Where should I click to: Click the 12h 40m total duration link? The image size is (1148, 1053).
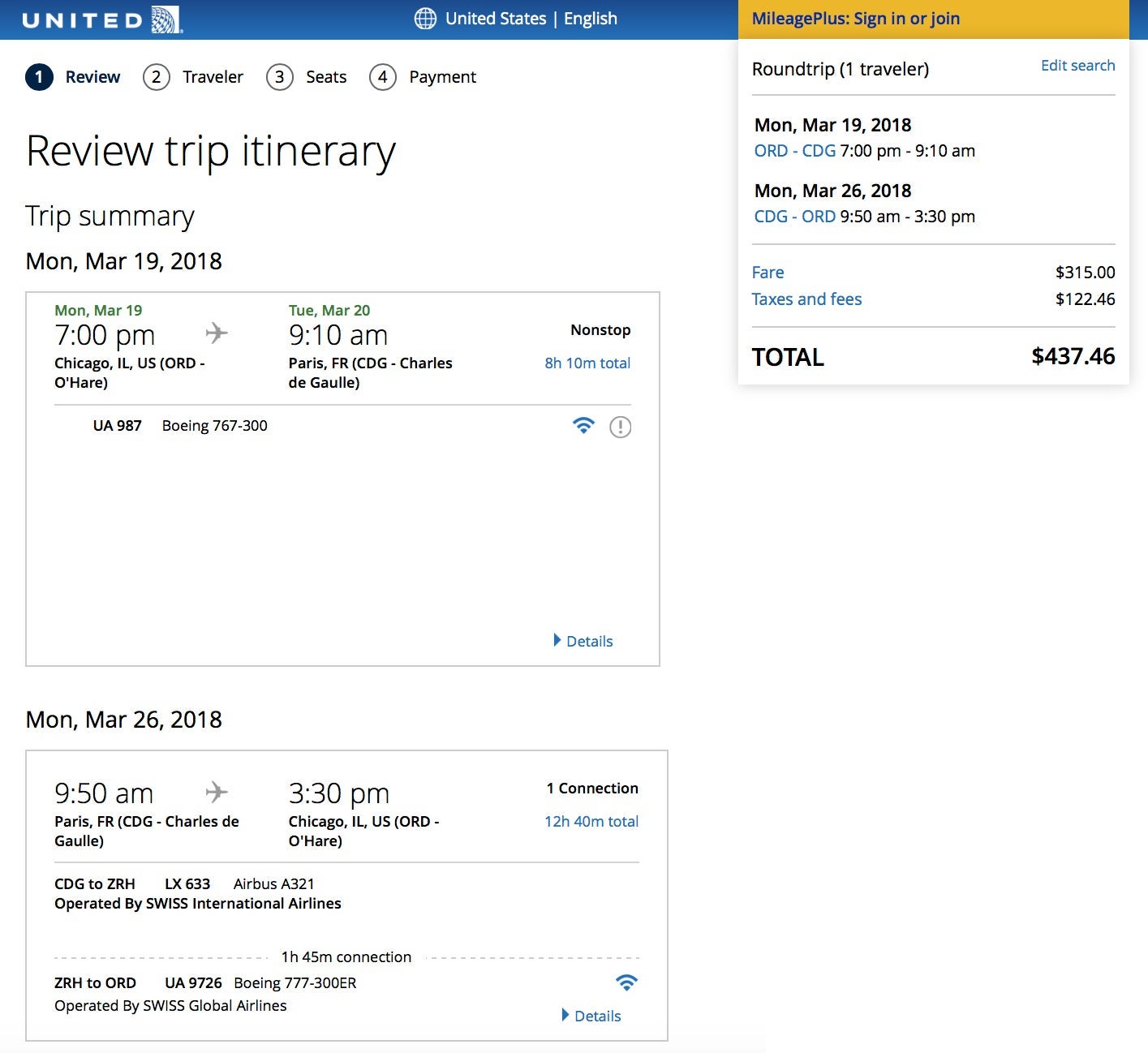click(x=591, y=821)
